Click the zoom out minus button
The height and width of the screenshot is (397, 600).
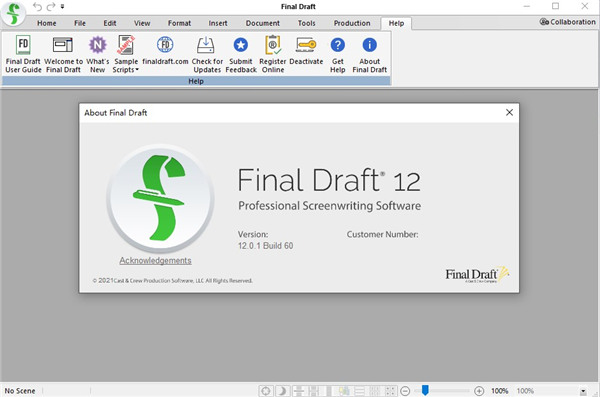(405, 391)
